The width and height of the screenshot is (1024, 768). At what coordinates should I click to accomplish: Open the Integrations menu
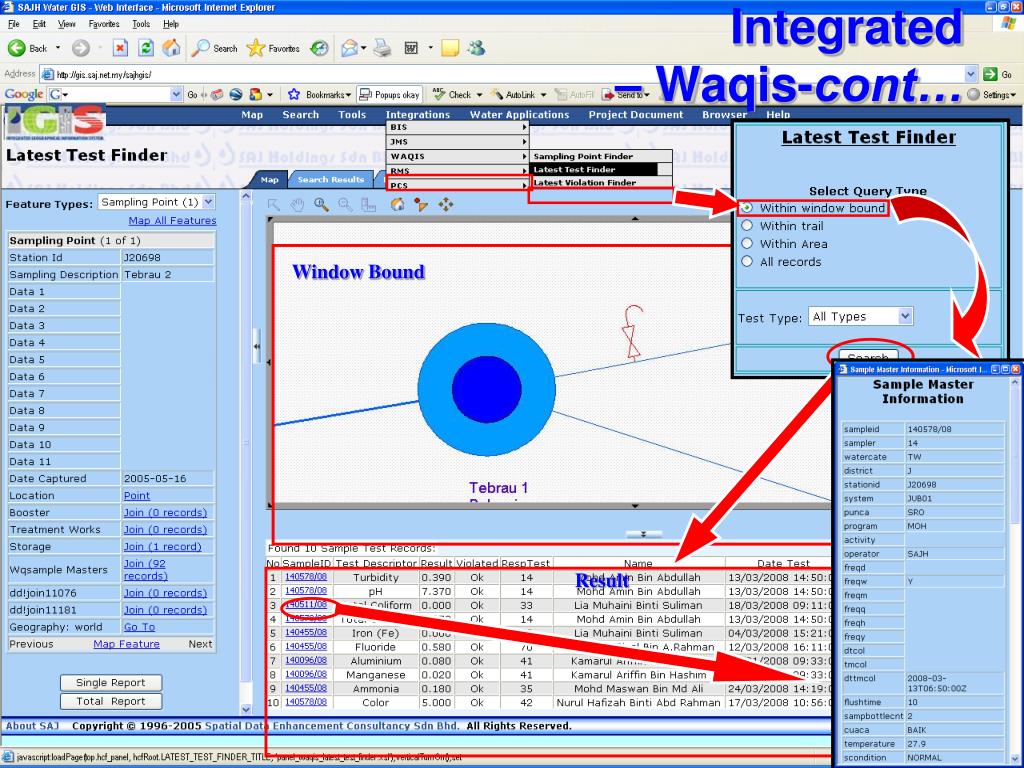click(418, 114)
